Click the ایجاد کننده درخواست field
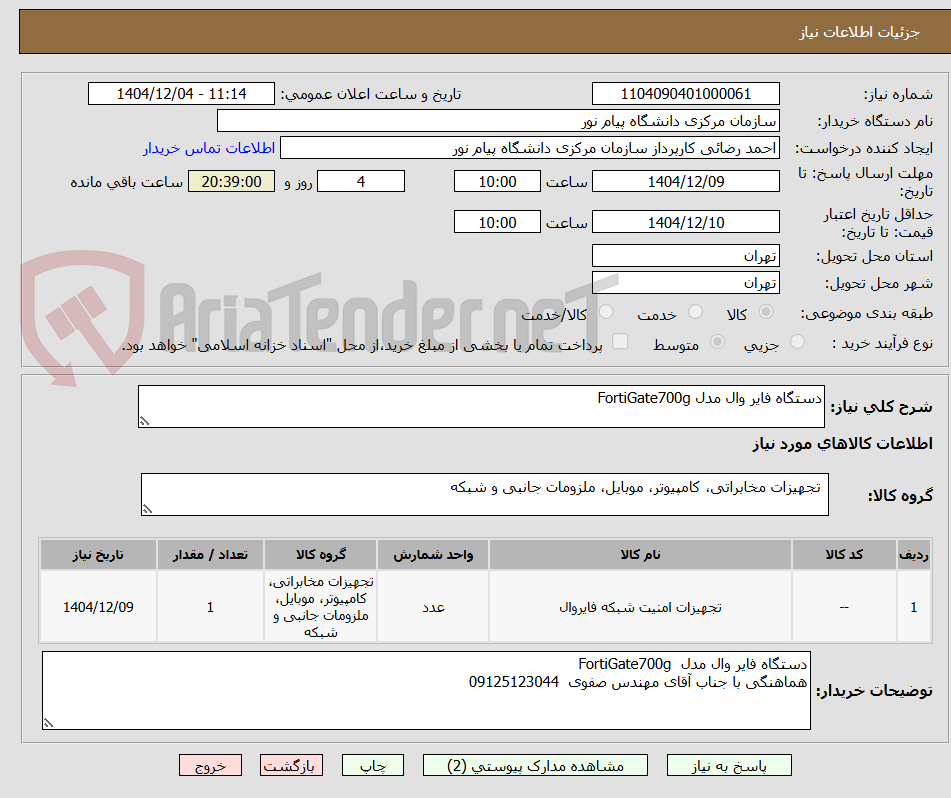 point(529,148)
